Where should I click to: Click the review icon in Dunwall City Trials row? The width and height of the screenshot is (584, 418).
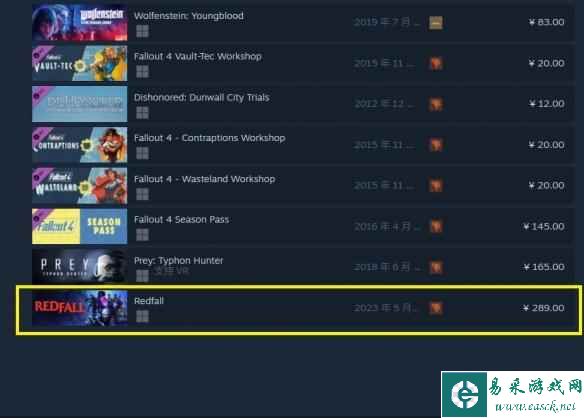coord(436,104)
